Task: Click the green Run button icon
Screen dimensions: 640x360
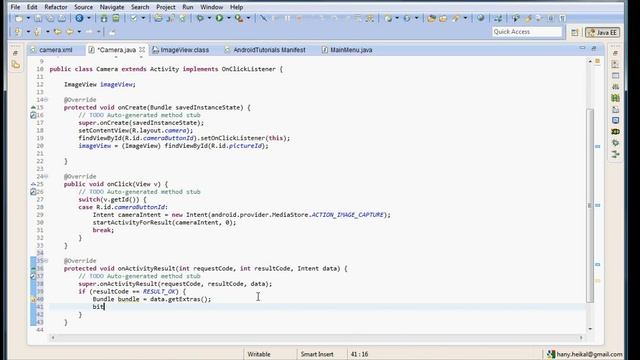Action: pyautogui.click(x=220, y=18)
